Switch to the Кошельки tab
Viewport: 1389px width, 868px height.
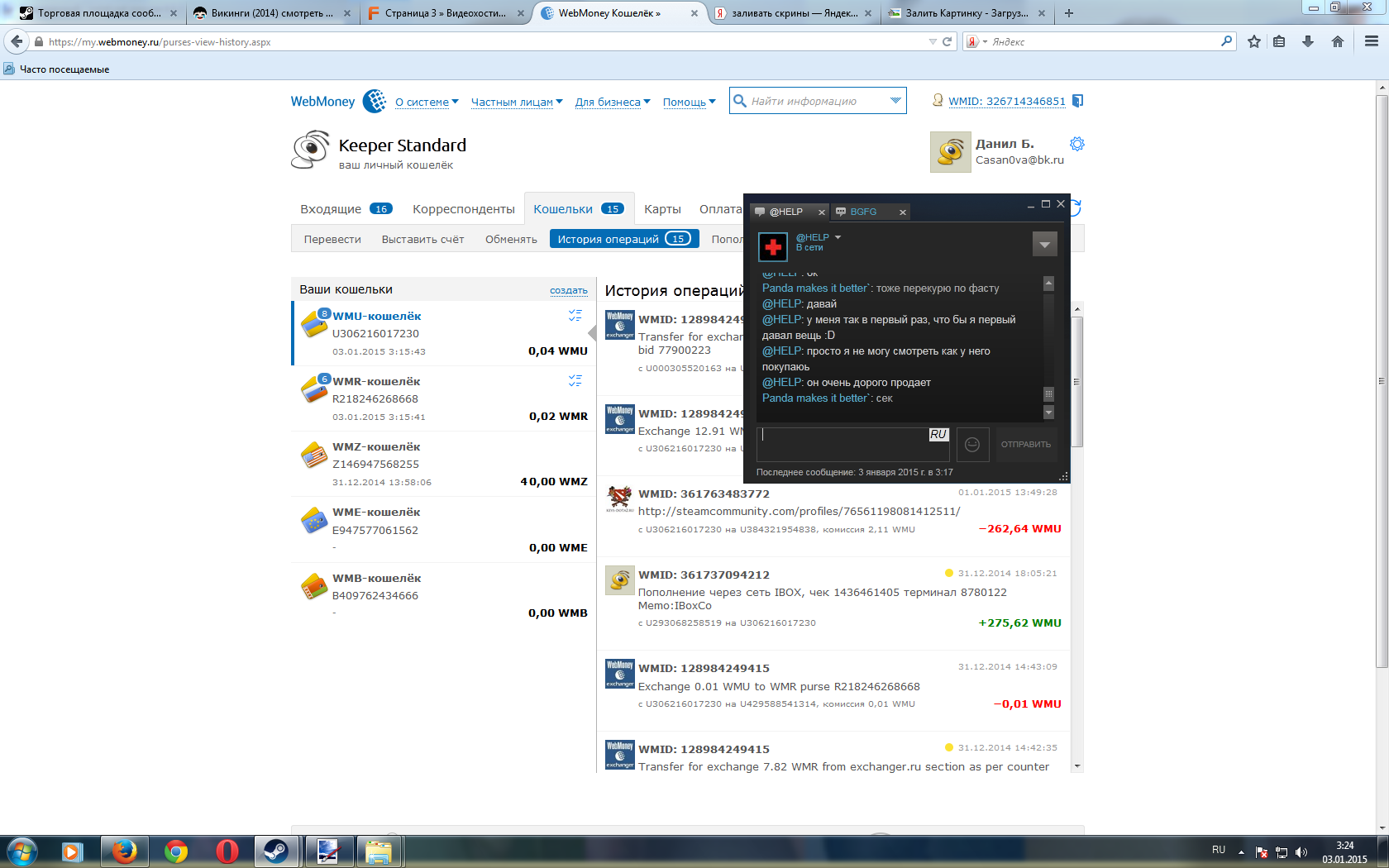579,209
